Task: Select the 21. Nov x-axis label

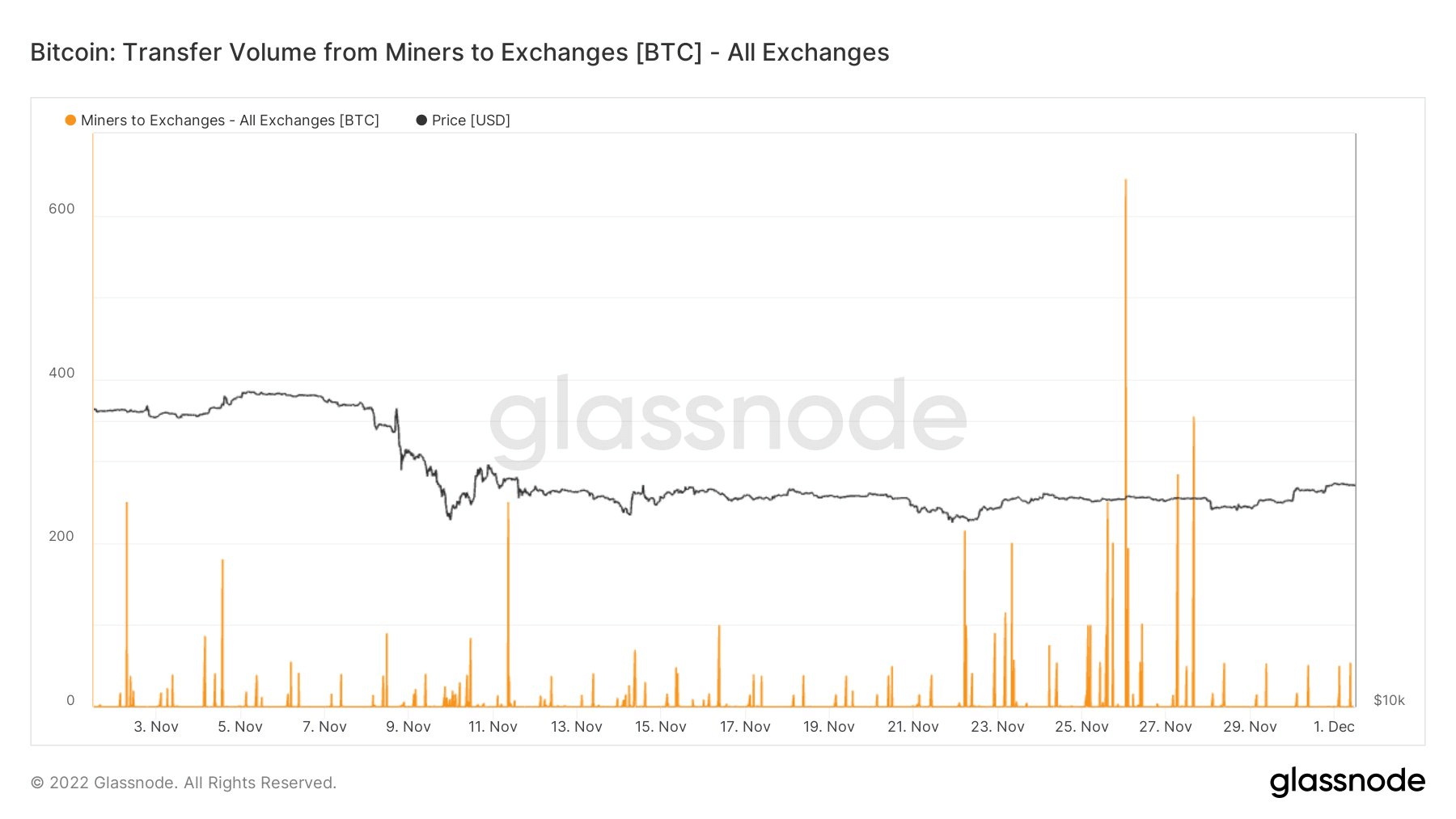Action: coord(913,727)
